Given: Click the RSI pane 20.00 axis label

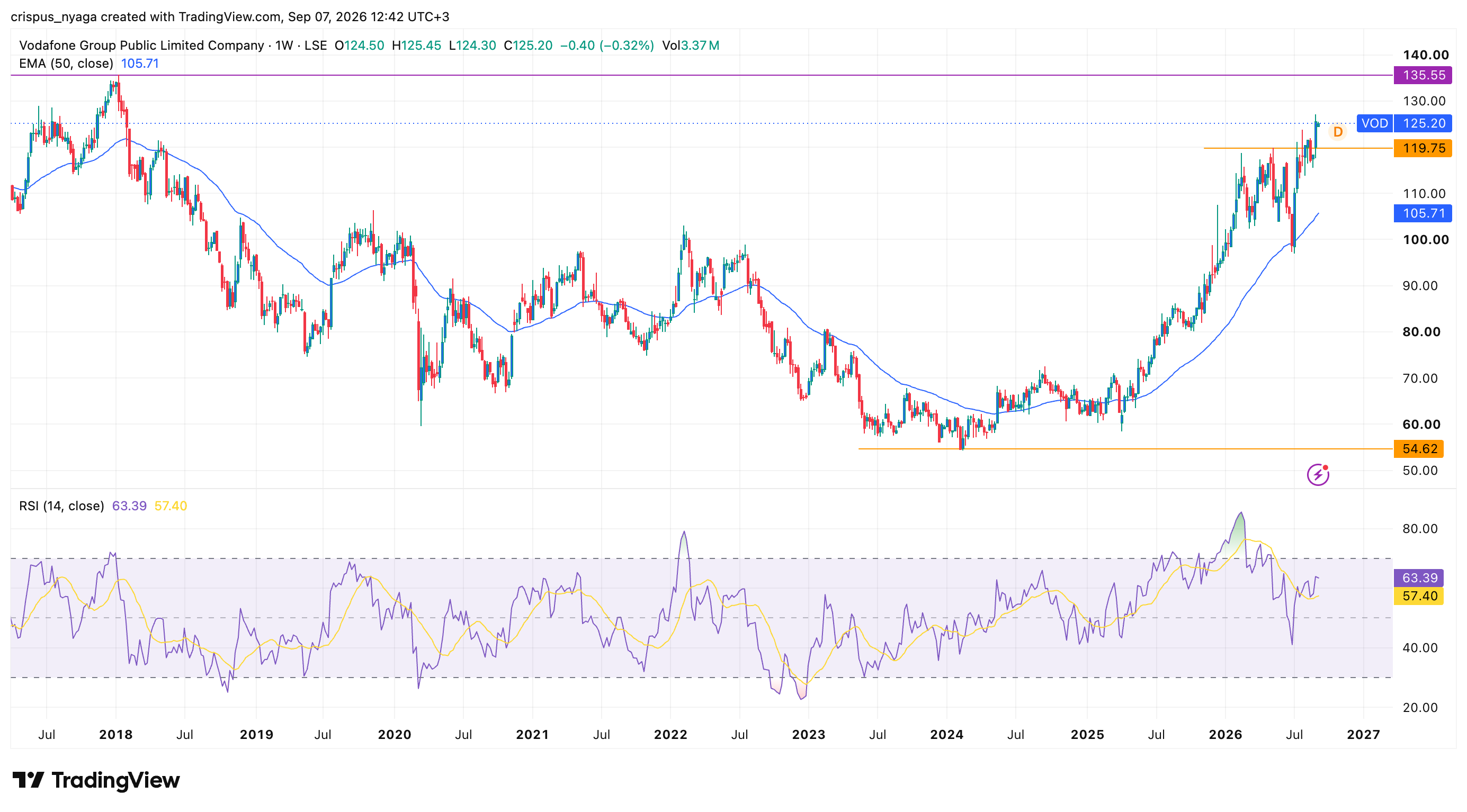Looking at the screenshot, I should click(1420, 707).
